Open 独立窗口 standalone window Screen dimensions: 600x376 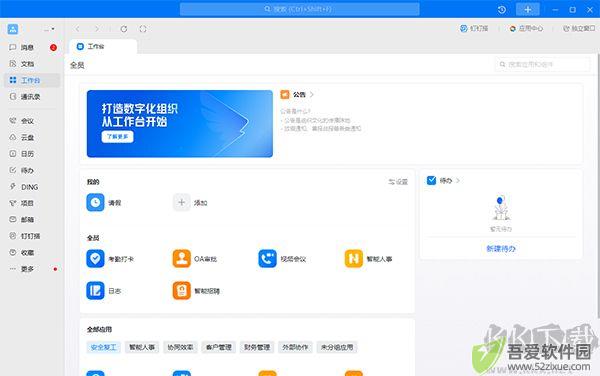pyautogui.click(x=579, y=29)
